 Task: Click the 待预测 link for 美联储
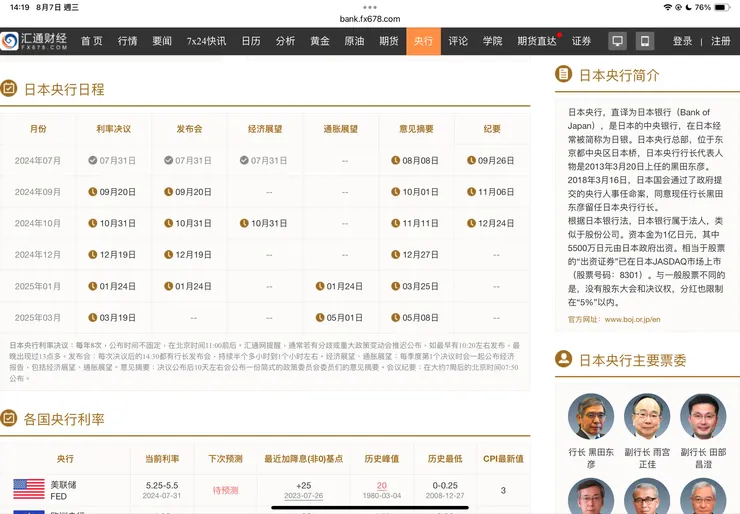[225, 490]
